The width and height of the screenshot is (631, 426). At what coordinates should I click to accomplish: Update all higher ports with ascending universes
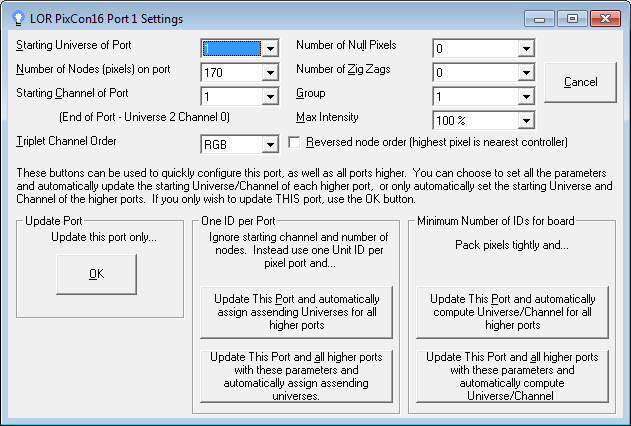tap(297, 375)
